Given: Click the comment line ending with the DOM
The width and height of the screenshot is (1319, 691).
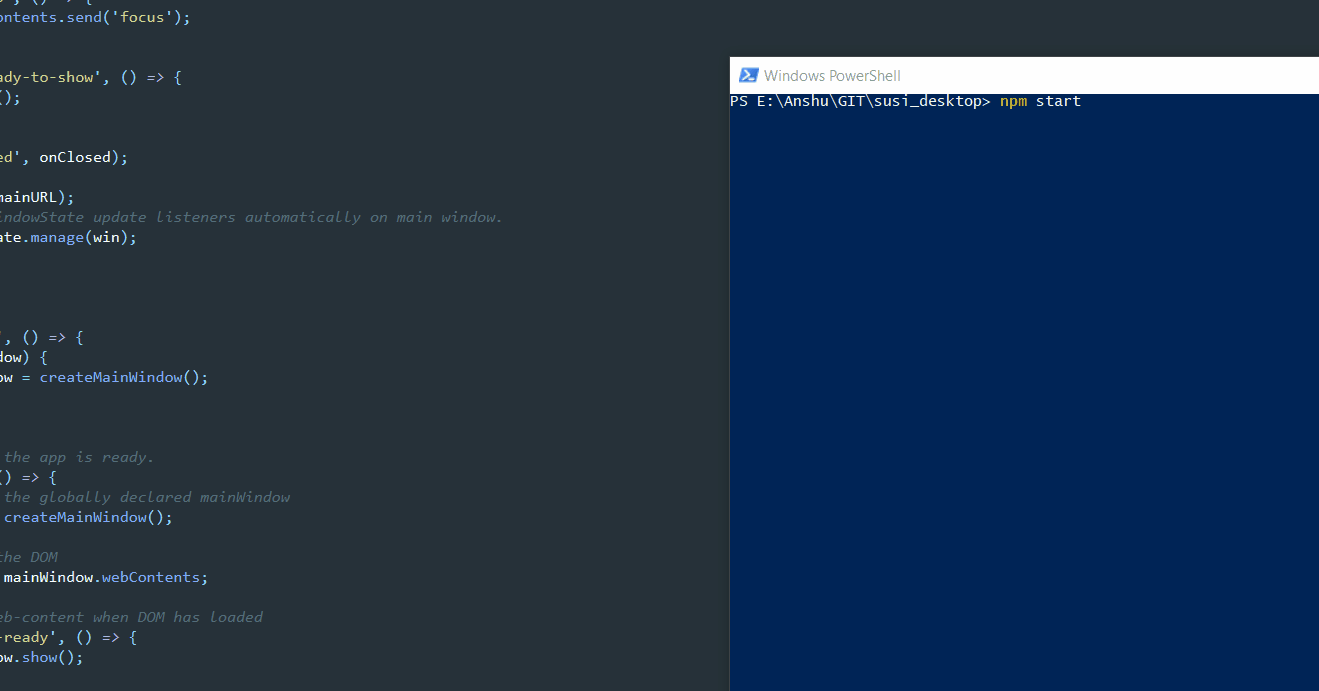Looking at the screenshot, I should [30, 557].
